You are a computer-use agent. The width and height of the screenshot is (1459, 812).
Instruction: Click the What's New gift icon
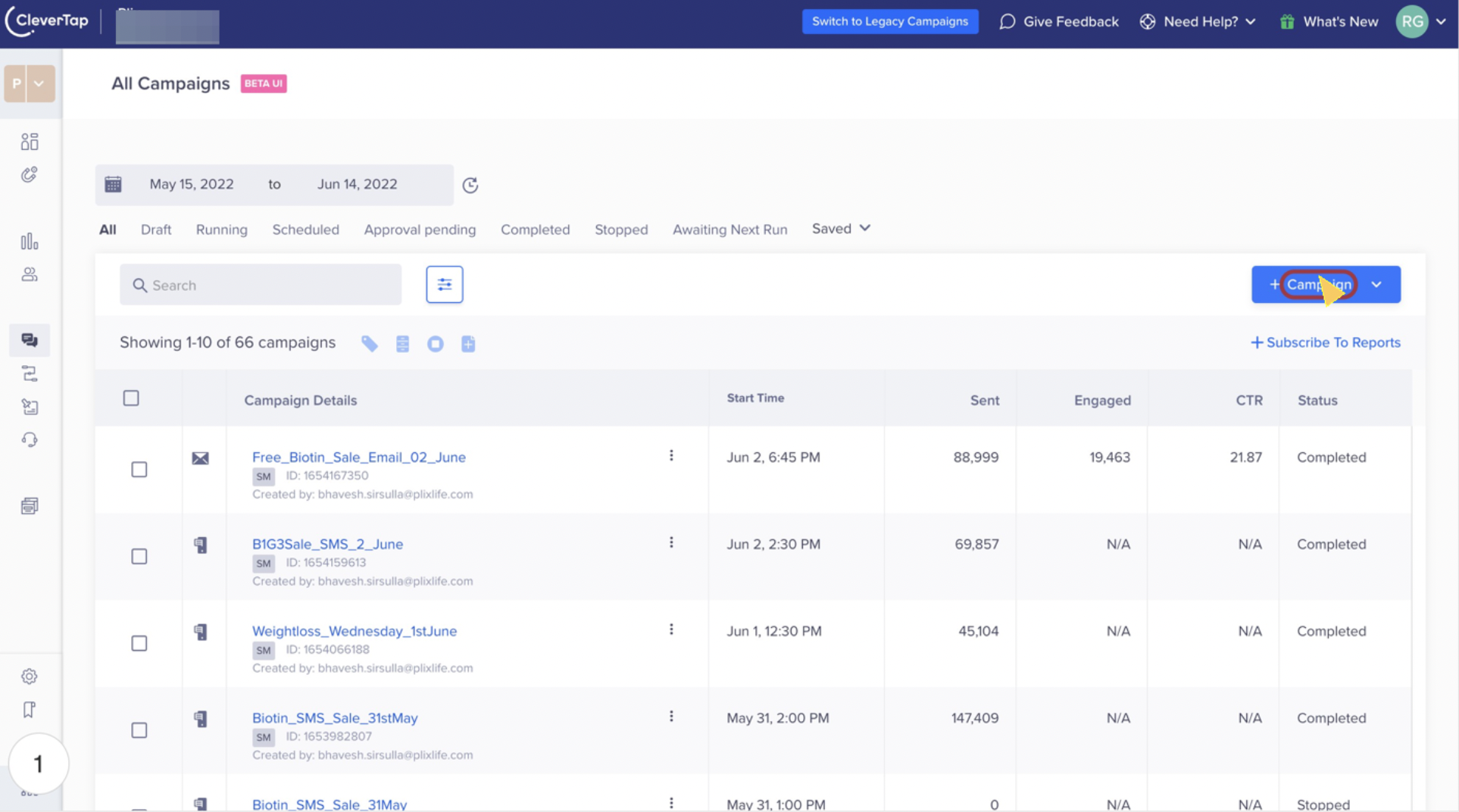pyautogui.click(x=1287, y=21)
